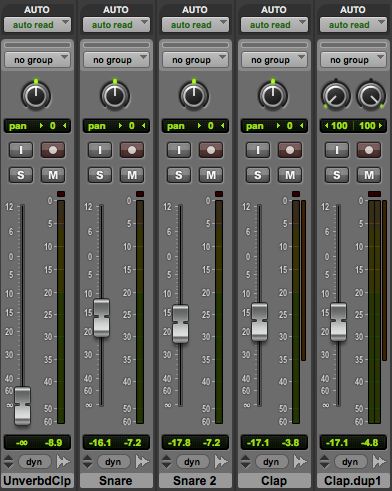Open Clap auto read dropdown
392x491 pixels.
tap(274, 25)
